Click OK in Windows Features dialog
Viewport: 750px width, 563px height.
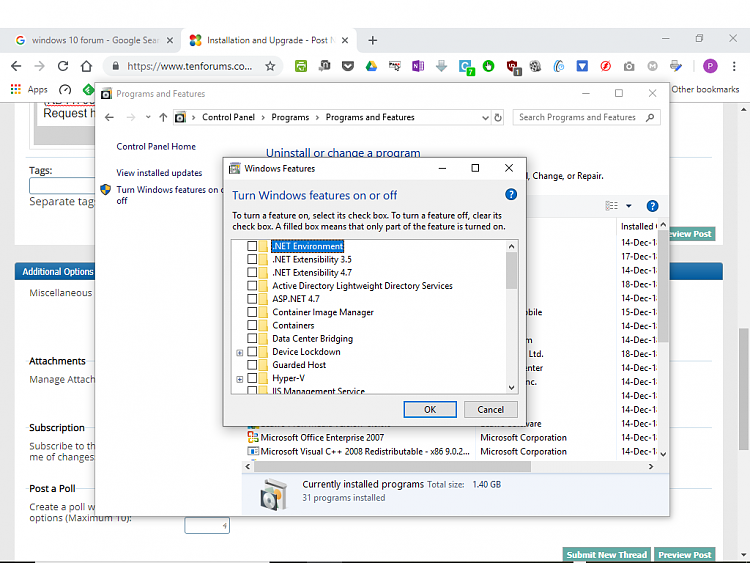430,409
